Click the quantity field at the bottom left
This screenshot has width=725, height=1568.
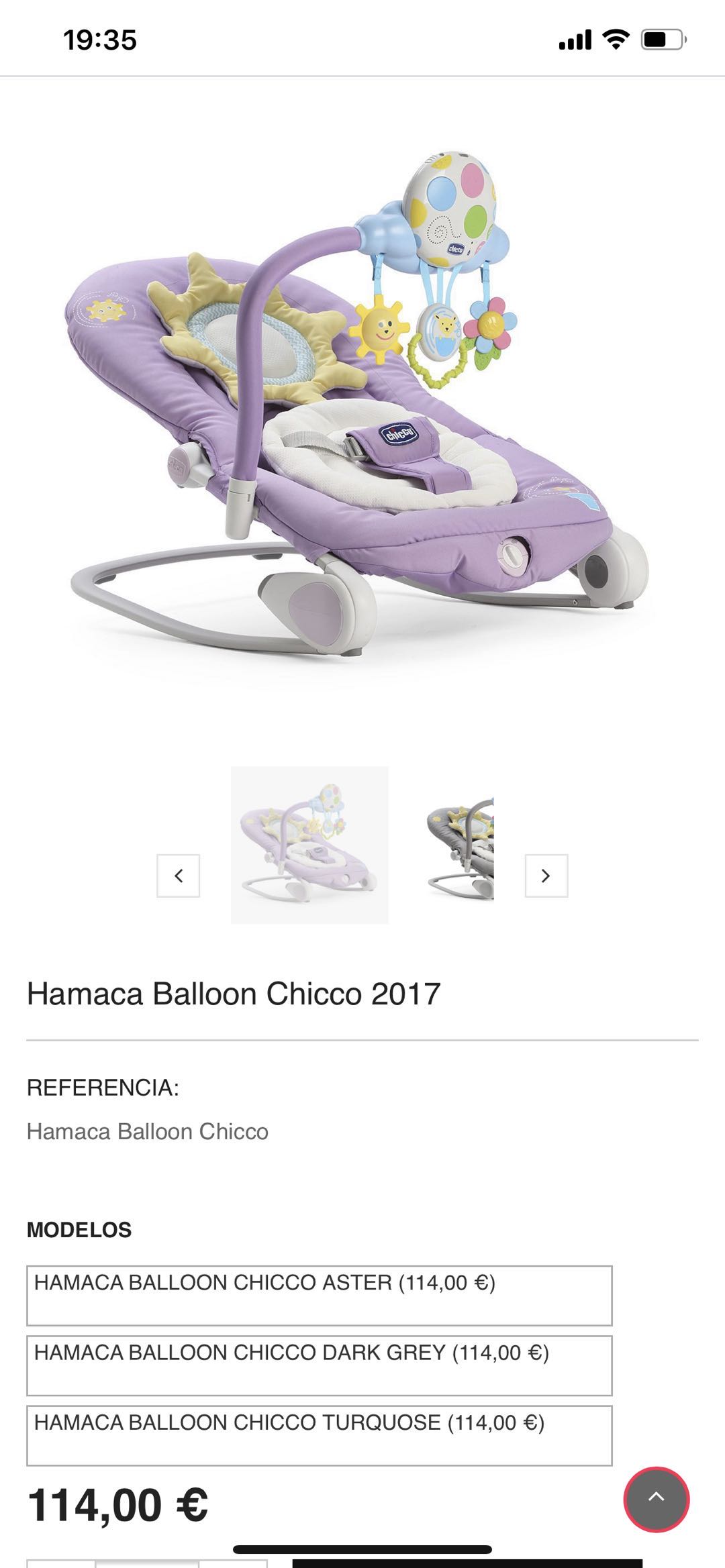[147, 1564]
